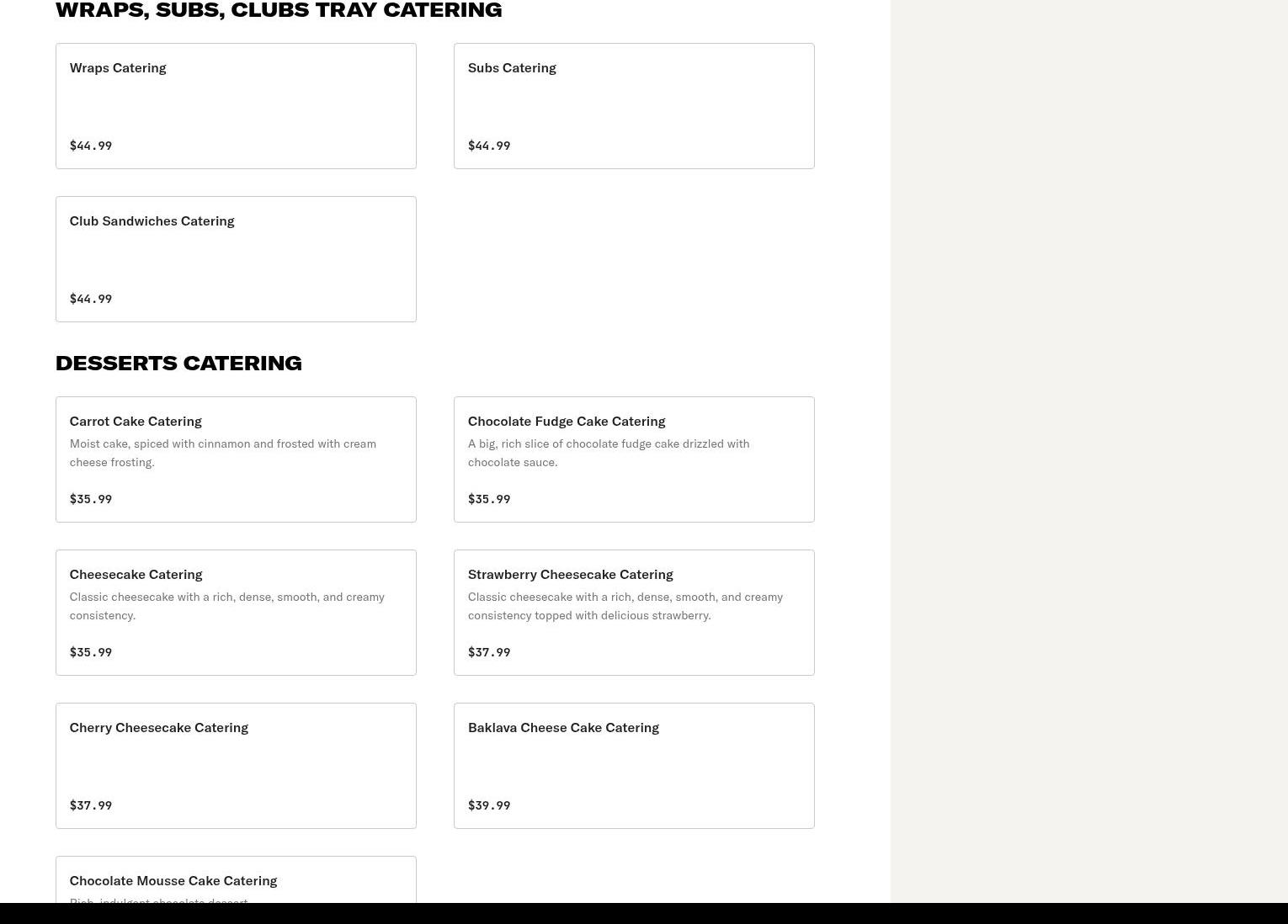Click the $44.99 price under Wraps Catering
This screenshot has width=1288, height=924.
point(91,146)
